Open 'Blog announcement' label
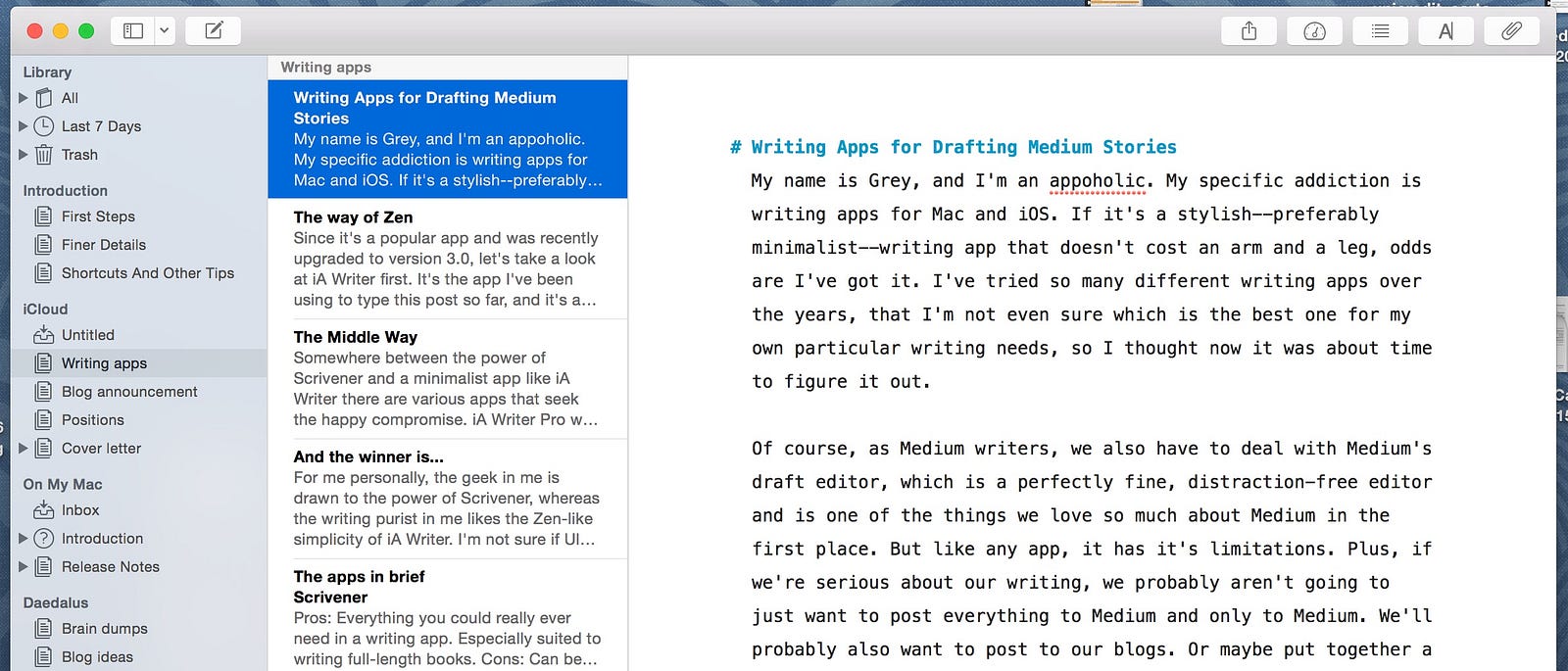The image size is (1568, 671). (129, 392)
